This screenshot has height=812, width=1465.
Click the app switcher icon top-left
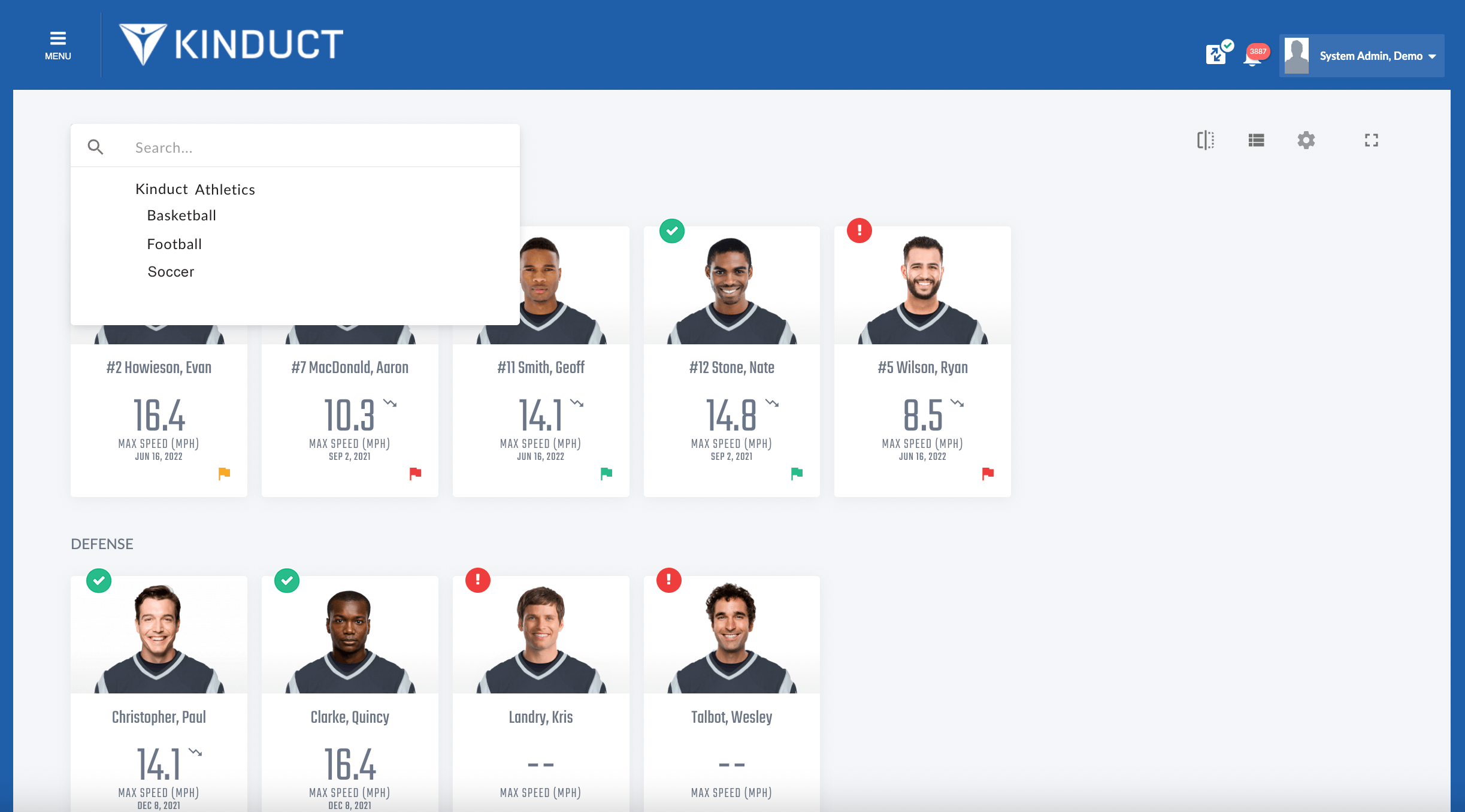tap(57, 40)
